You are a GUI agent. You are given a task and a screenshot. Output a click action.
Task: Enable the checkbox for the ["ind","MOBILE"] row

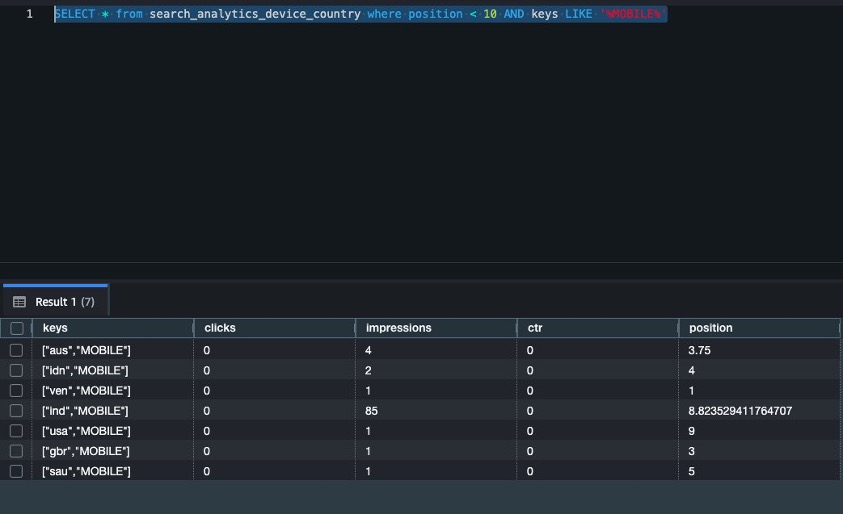point(16,411)
